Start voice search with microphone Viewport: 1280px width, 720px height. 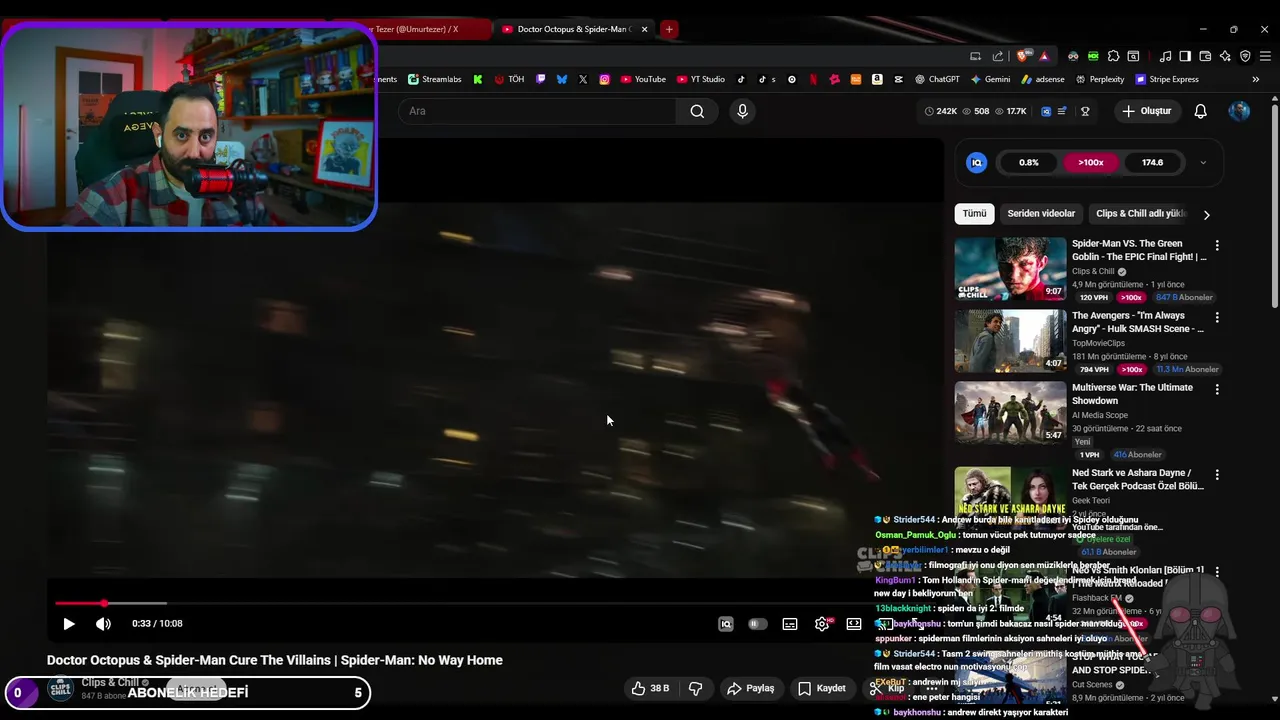point(742,111)
